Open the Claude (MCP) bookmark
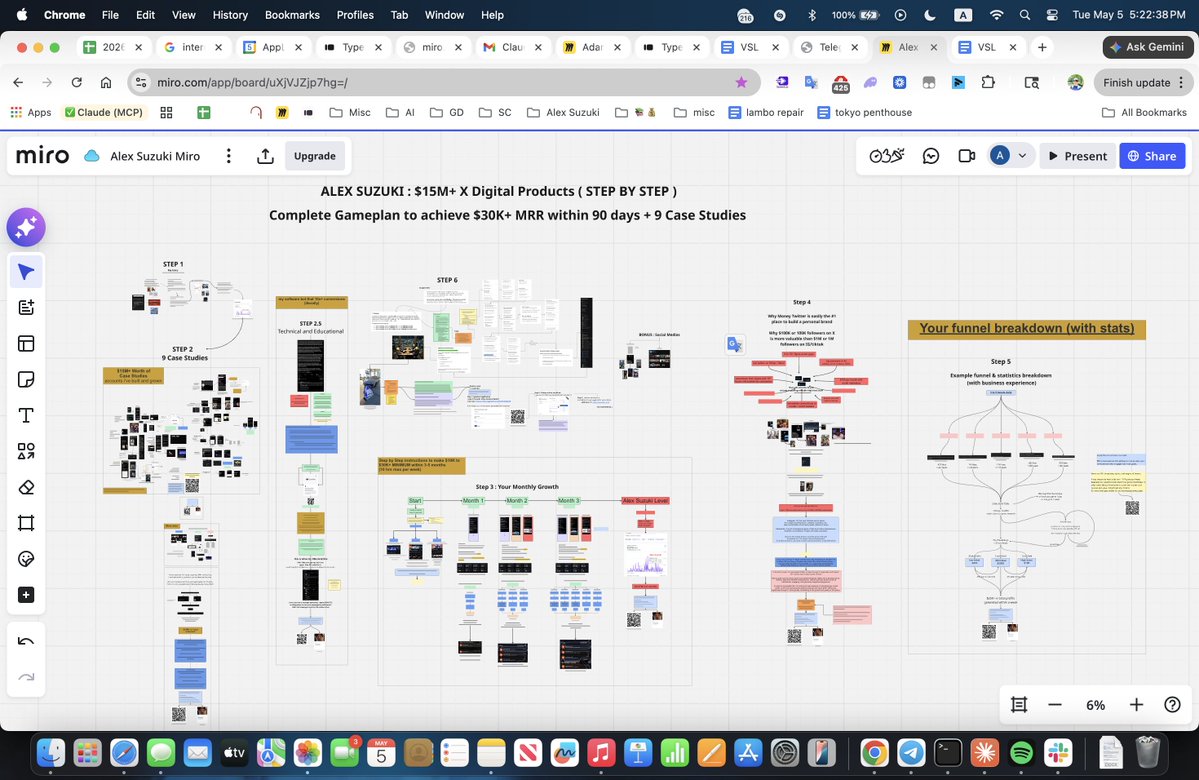Image resolution: width=1199 pixels, height=780 pixels. (103, 112)
